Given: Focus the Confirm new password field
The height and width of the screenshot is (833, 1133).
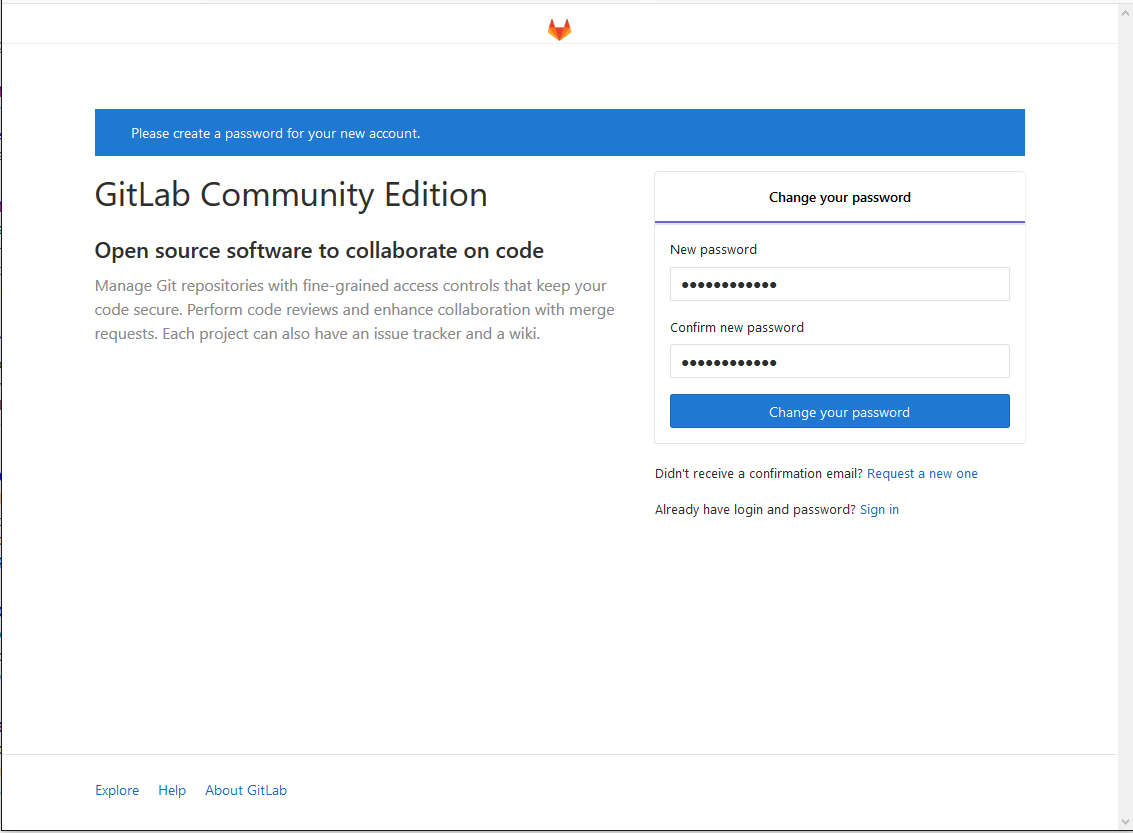Looking at the screenshot, I should point(839,361).
